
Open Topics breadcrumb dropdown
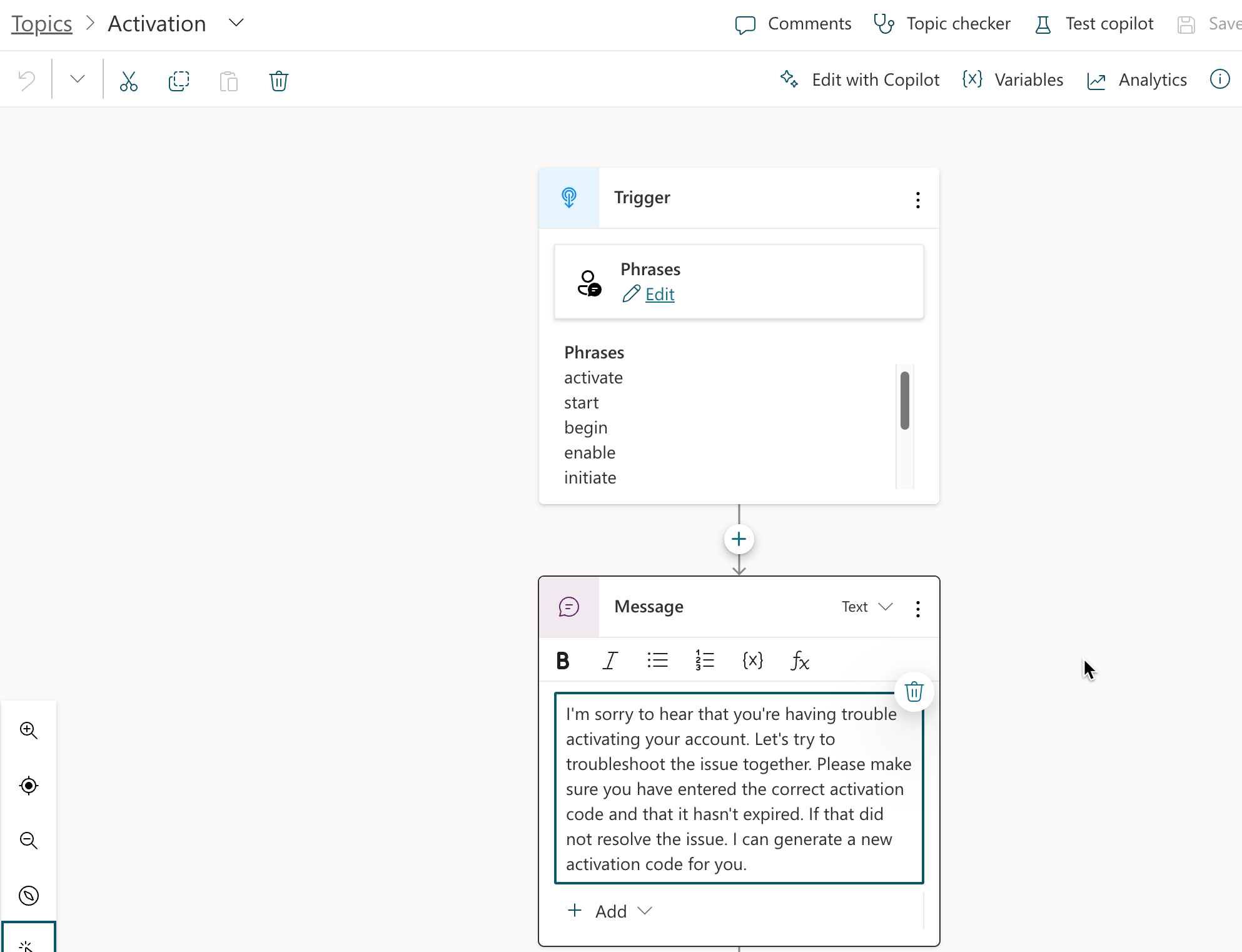(237, 23)
